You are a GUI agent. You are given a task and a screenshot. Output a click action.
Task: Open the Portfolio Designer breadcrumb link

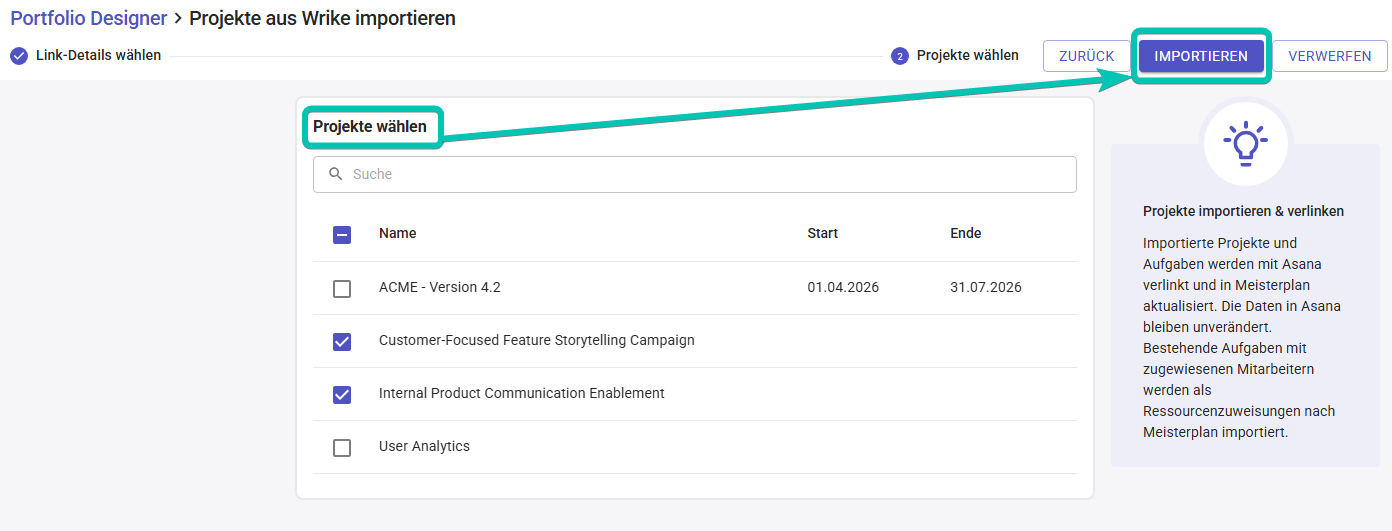tap(88, 18)
